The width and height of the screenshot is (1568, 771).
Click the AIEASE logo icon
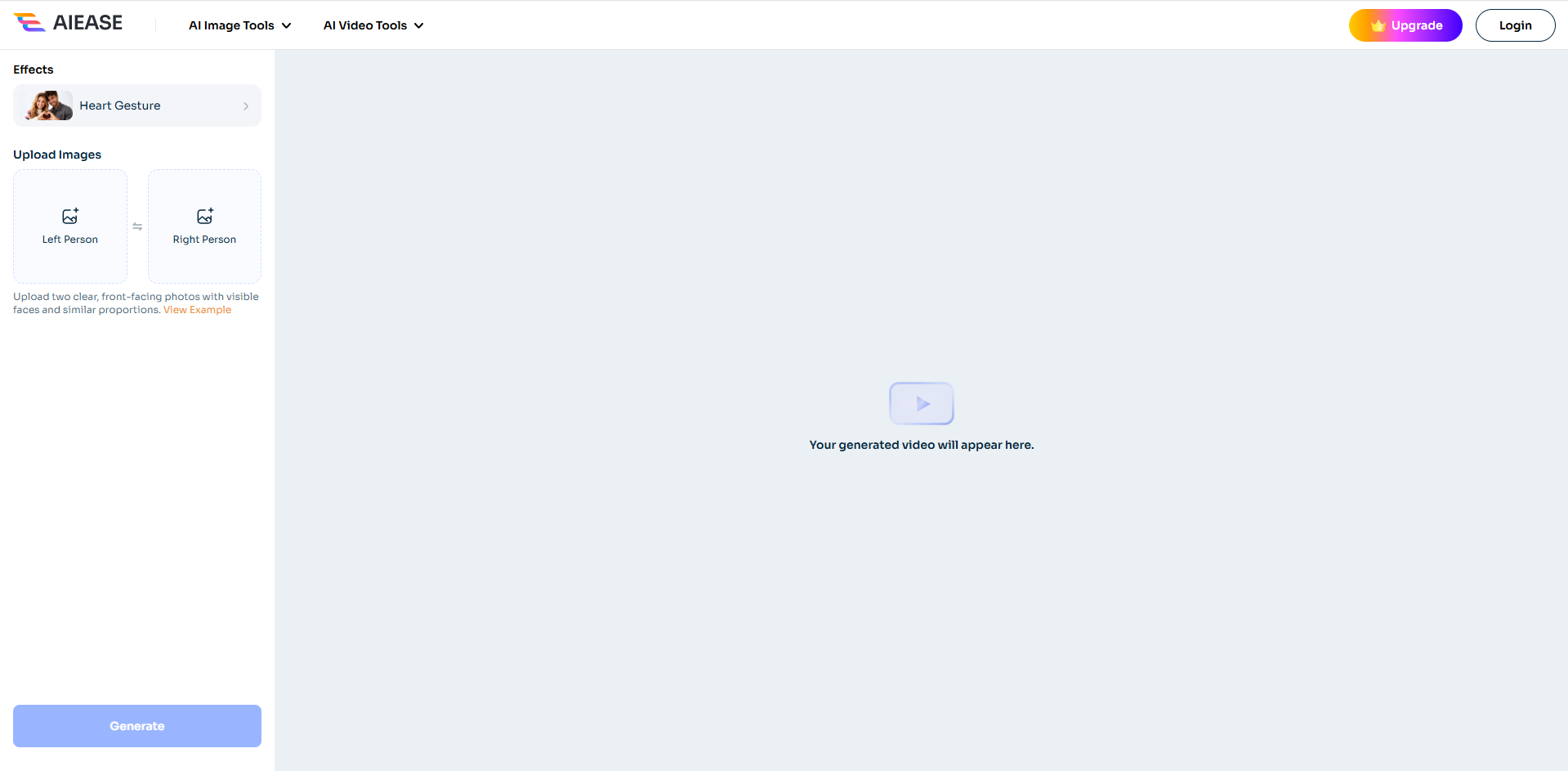(29, 23)
